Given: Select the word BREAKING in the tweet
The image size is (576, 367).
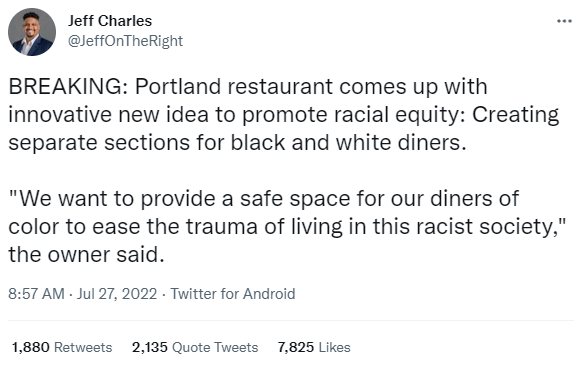Looking at the screenshot, I should pyautogui.click(x=65, y=87).
